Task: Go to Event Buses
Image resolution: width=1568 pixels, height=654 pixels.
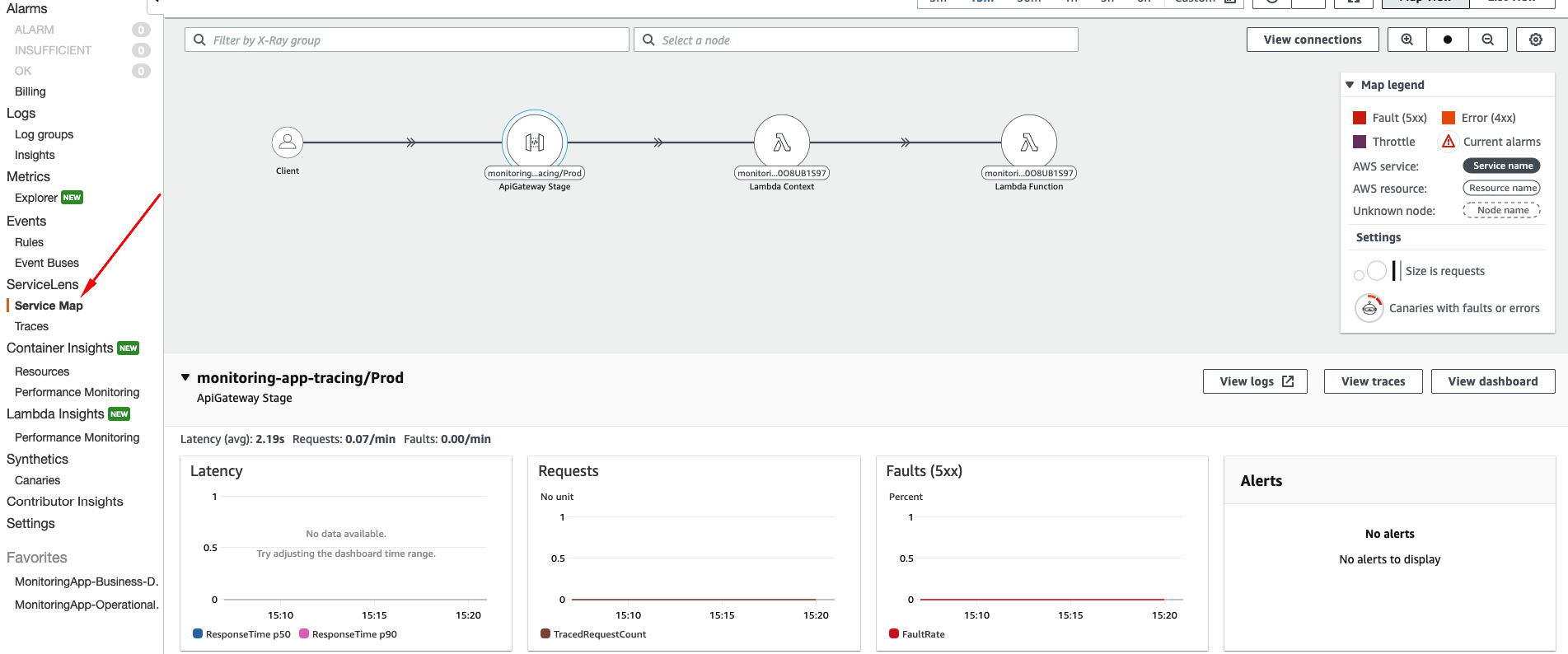Action: (x=47, y=263)
